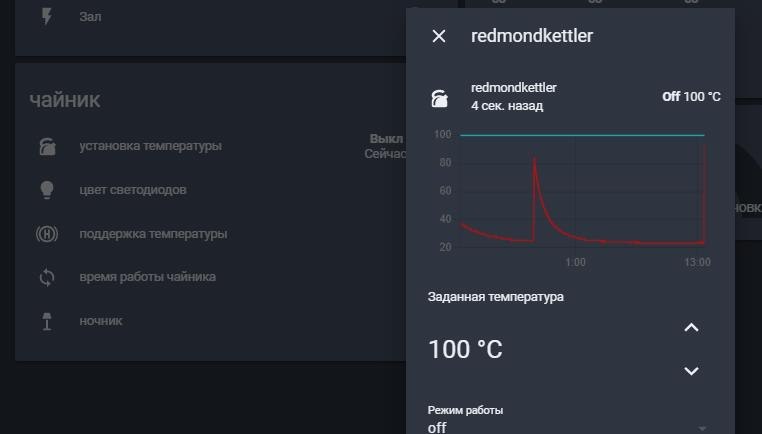The image size is (762, 434).
Task: Click the Заданная температура label
Action: (495, 297)
